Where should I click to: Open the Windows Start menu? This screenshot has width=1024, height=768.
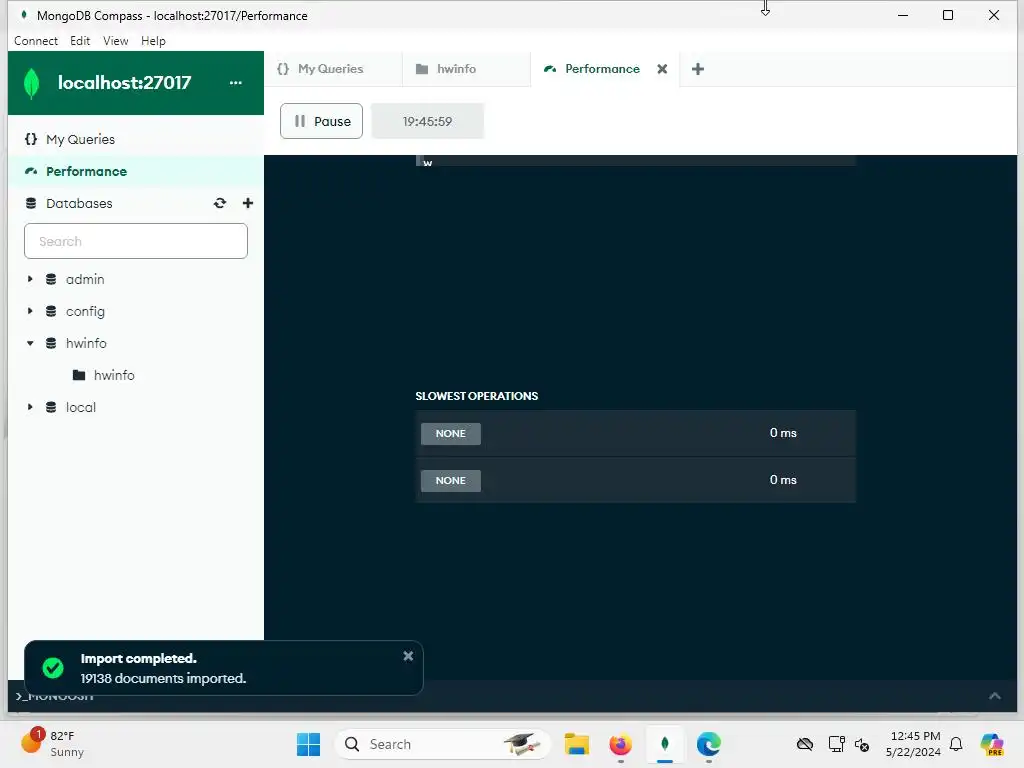pos(308,744)
